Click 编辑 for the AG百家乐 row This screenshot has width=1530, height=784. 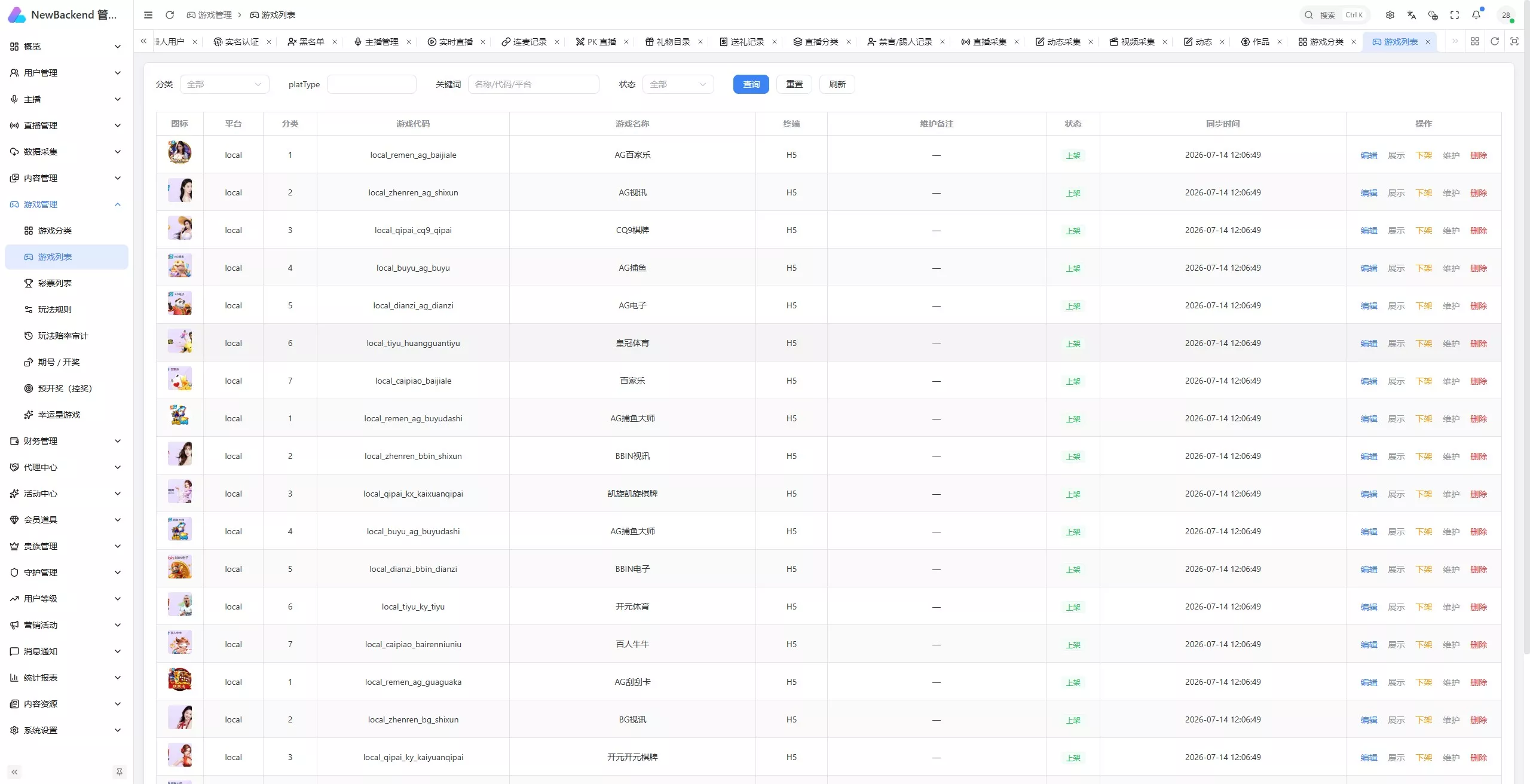point(1369,155)
